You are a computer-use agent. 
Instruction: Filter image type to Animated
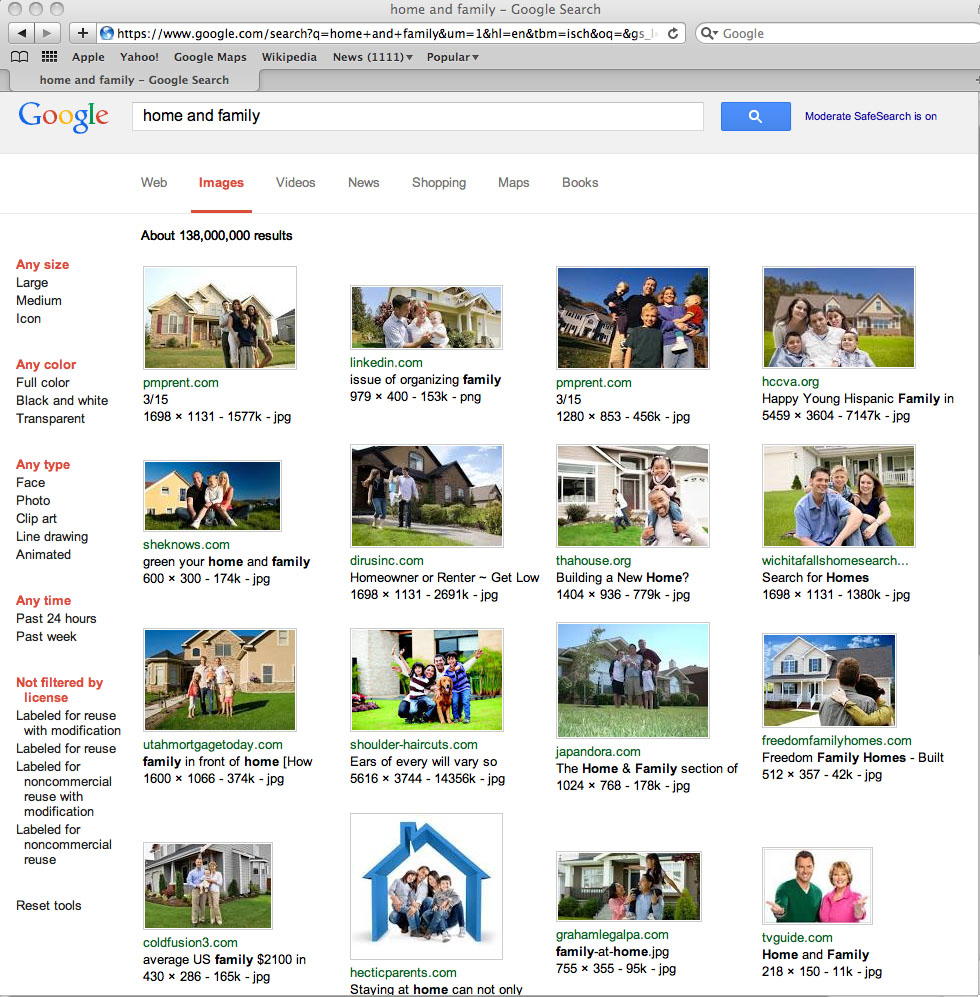click(43, 554)
